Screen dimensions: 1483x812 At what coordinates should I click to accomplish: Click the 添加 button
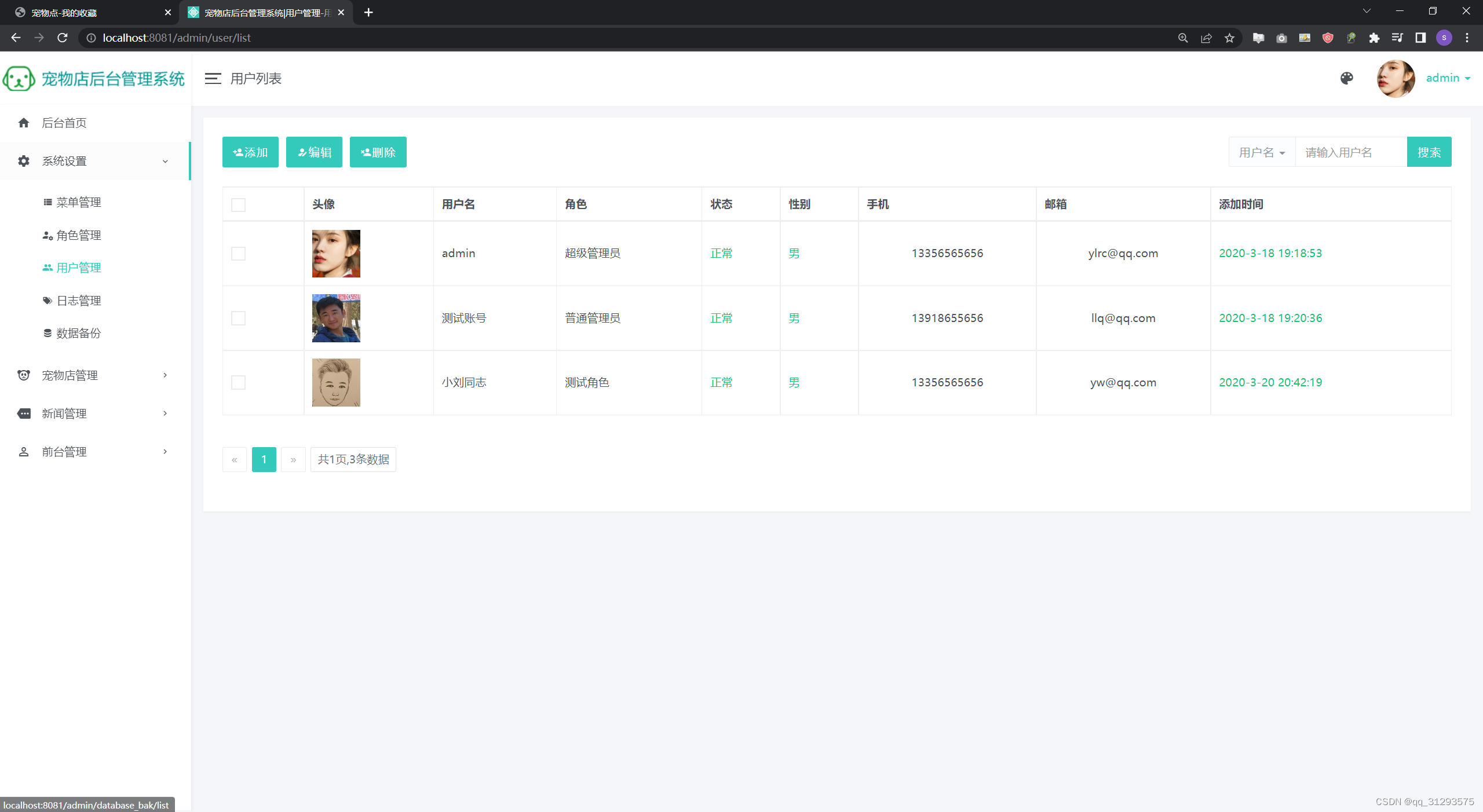point(250,152)
